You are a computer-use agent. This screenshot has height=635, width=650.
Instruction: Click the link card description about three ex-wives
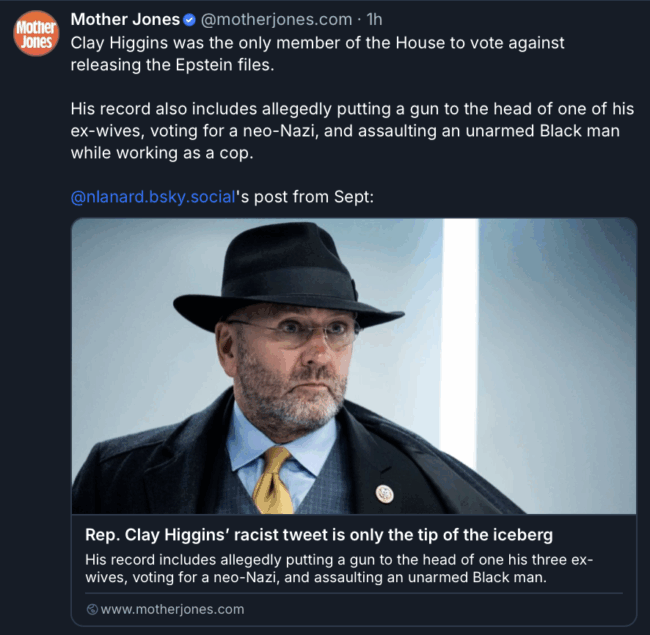point(339,568)
